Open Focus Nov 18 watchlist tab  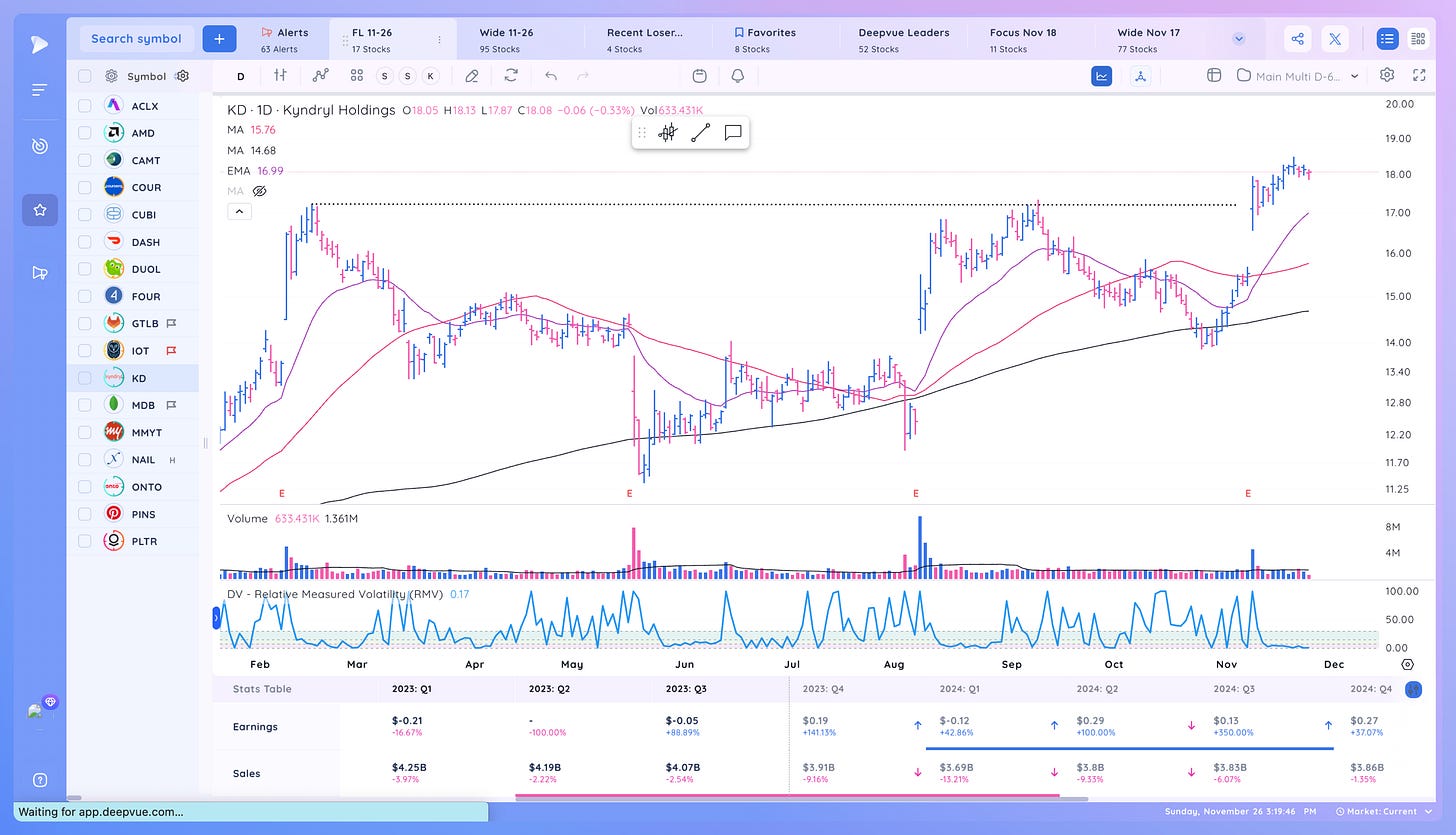click(x=1033, y=40)
